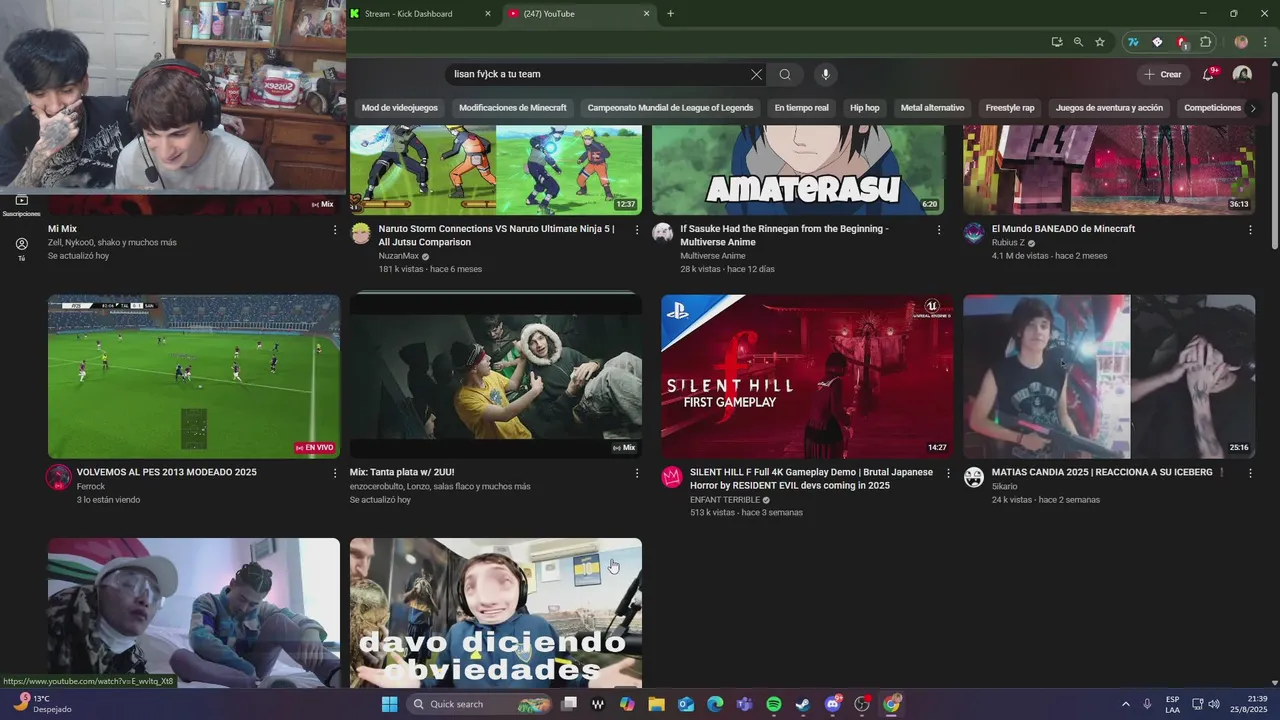The image size is (1280, 720).
Task: Select Metal alternativo chip
Action: (x=932, y=108)
